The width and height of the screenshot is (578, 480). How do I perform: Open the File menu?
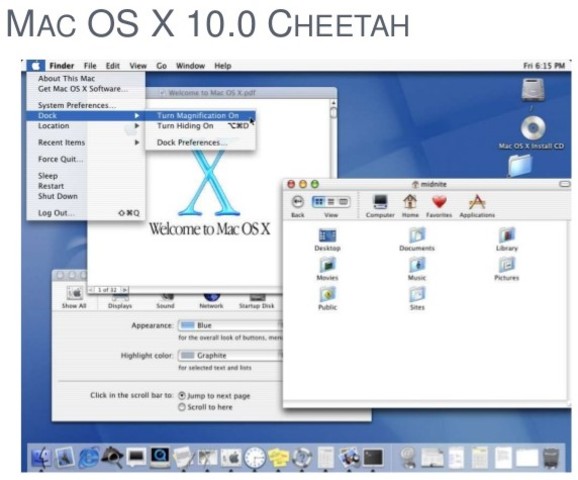[x=90, y=66]
